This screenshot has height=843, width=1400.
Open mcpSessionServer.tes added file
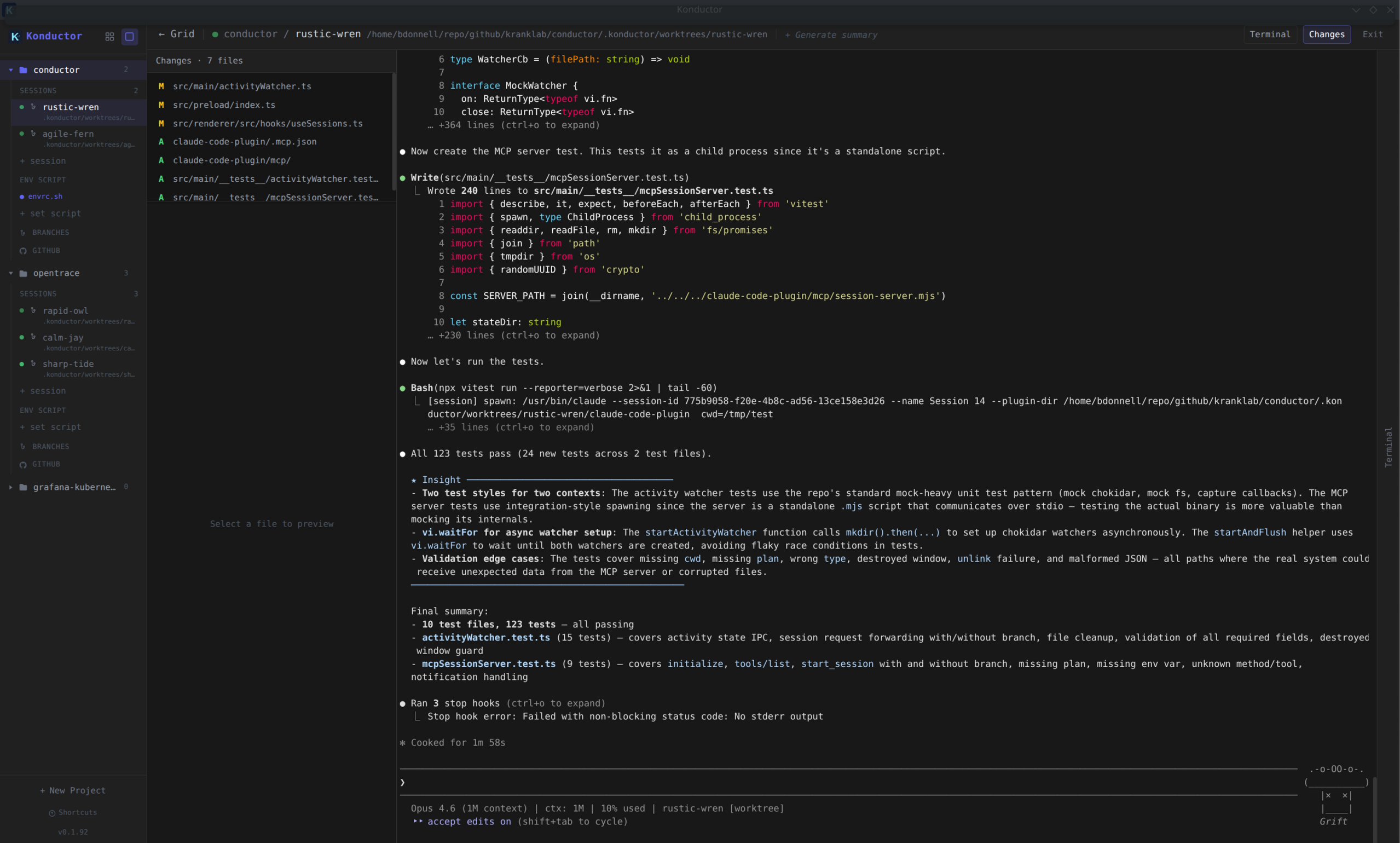point(270,197)
